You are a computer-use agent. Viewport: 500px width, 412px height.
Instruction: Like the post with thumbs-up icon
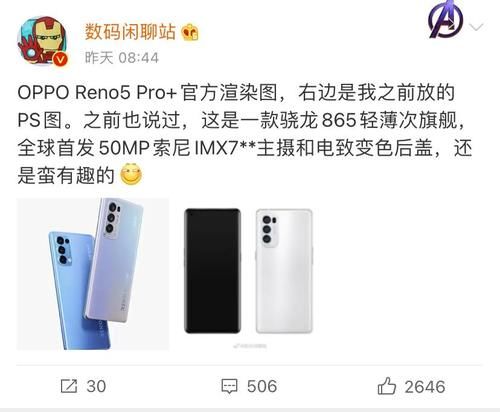(387, 386)
